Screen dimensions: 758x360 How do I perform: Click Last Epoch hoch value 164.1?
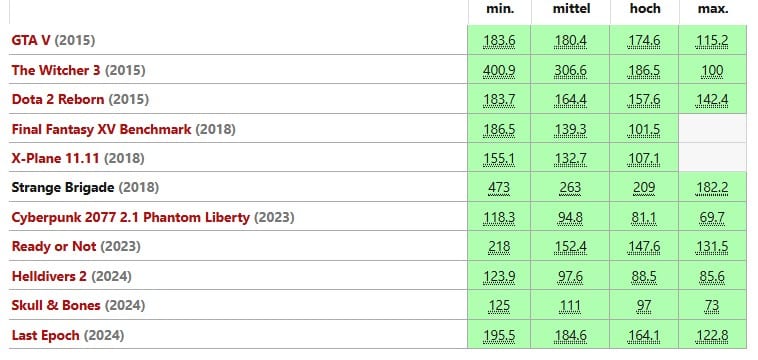(x=644, y=336)
